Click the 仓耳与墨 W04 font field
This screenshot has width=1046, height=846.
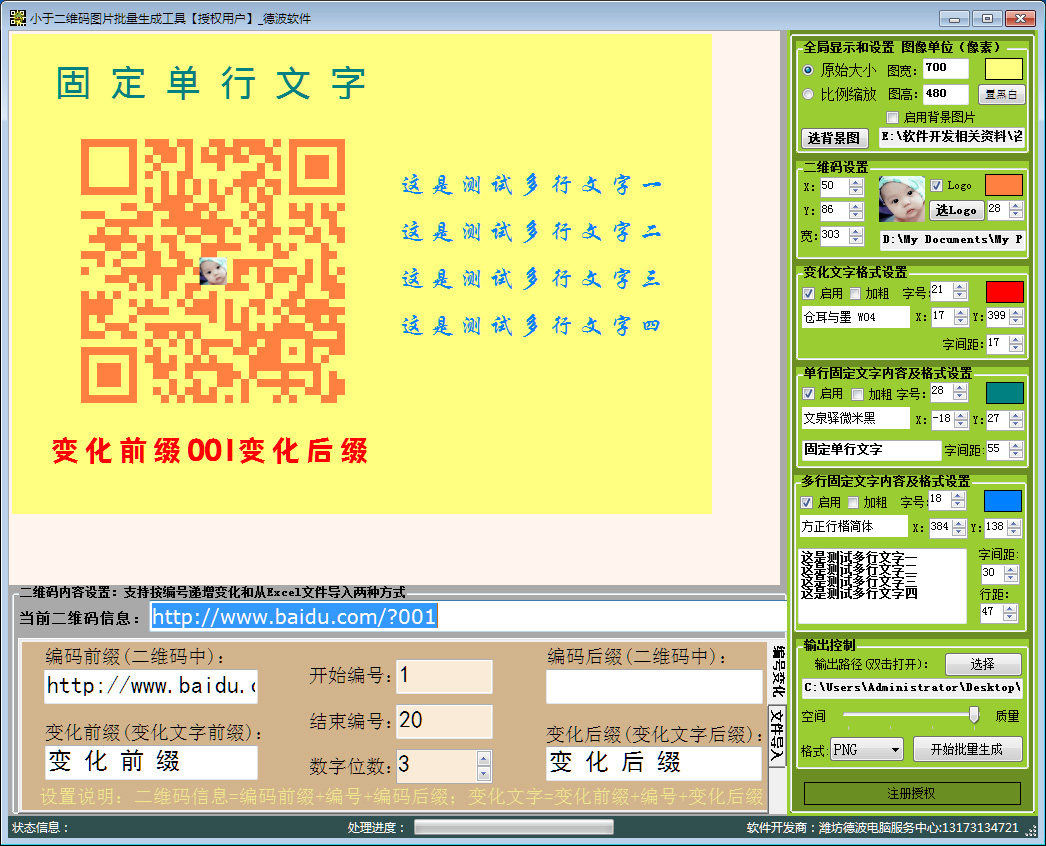pos(855,317)
